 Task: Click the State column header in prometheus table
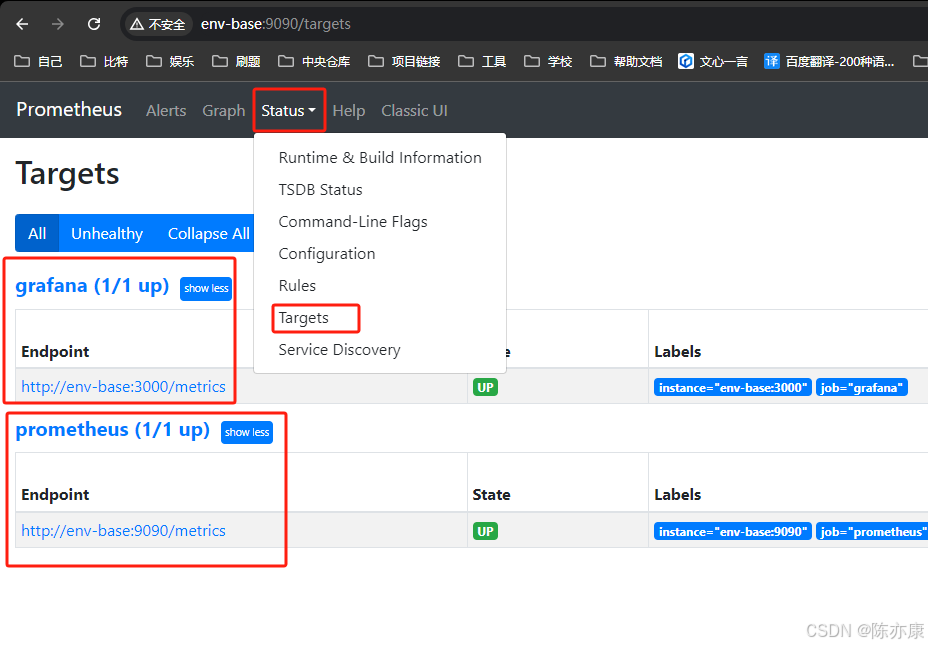click(x=491, y=495)
